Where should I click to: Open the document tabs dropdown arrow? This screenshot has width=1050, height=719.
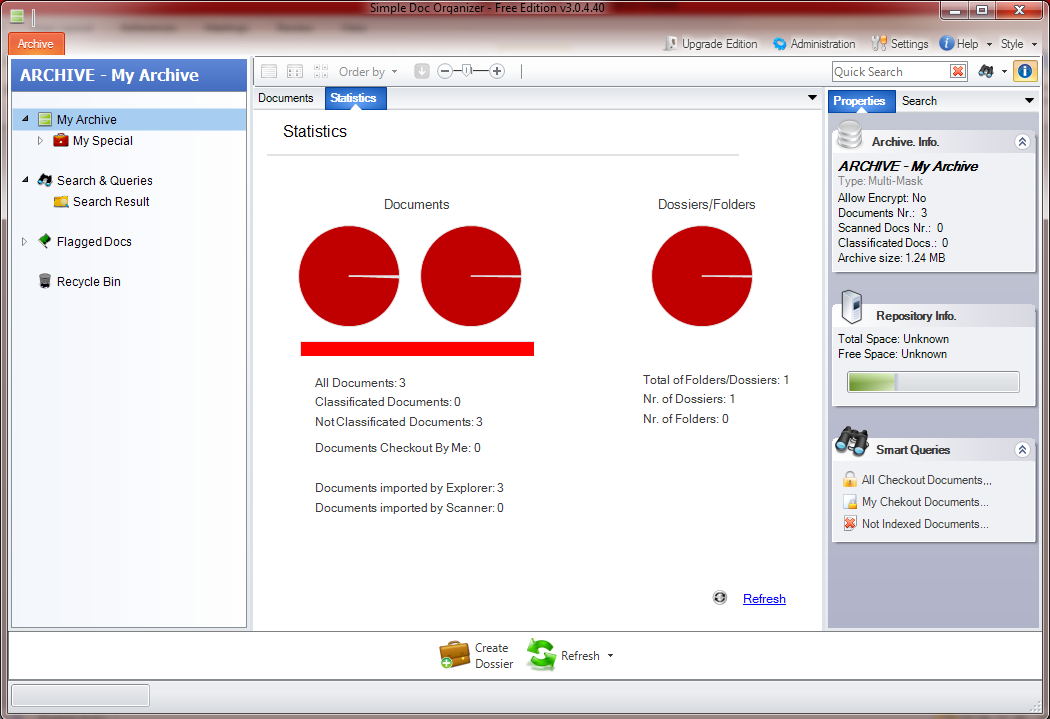point(812,98)
